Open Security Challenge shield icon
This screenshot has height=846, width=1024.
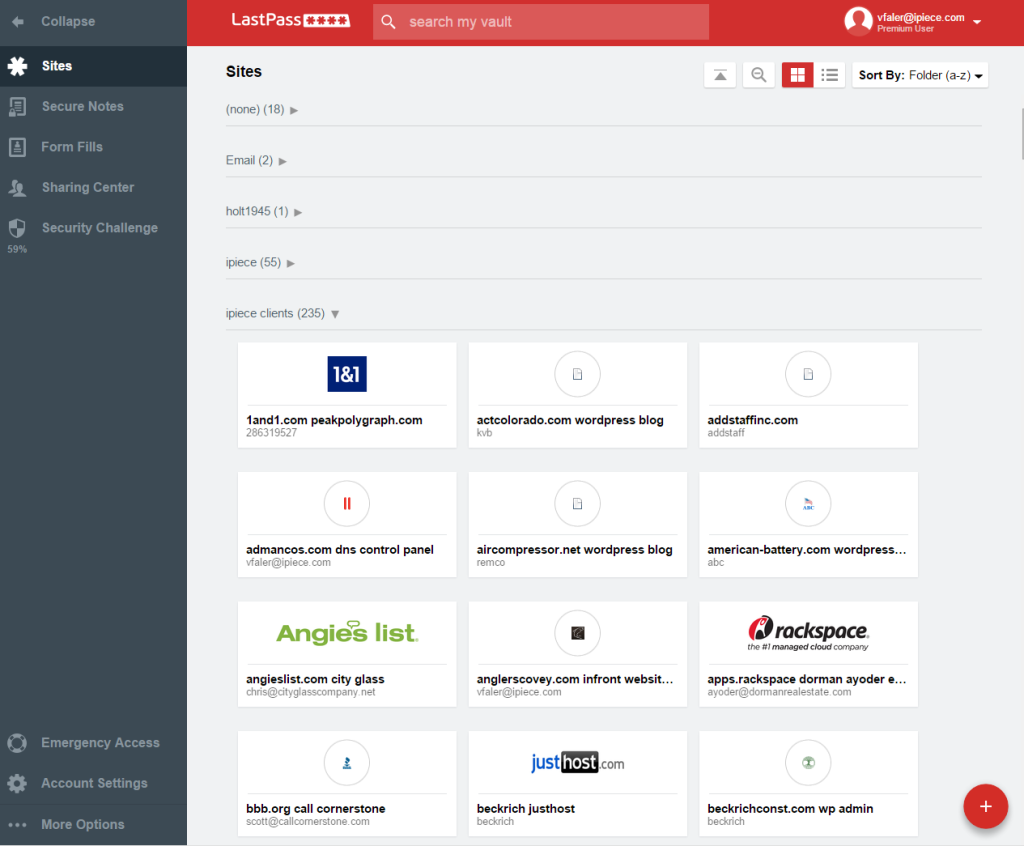click(17, 228)
